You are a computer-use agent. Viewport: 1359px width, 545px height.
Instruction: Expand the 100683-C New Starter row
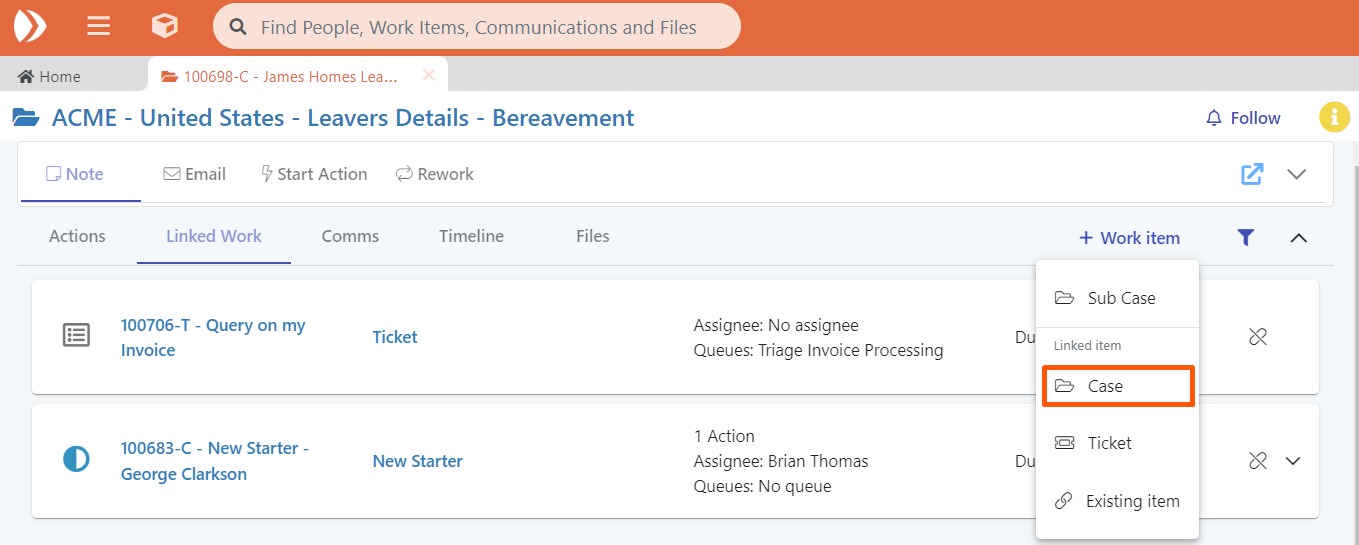tap(1293, 461)
